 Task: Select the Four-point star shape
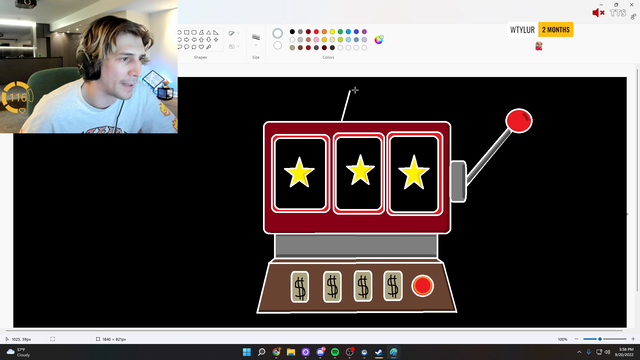pos(216,40)
